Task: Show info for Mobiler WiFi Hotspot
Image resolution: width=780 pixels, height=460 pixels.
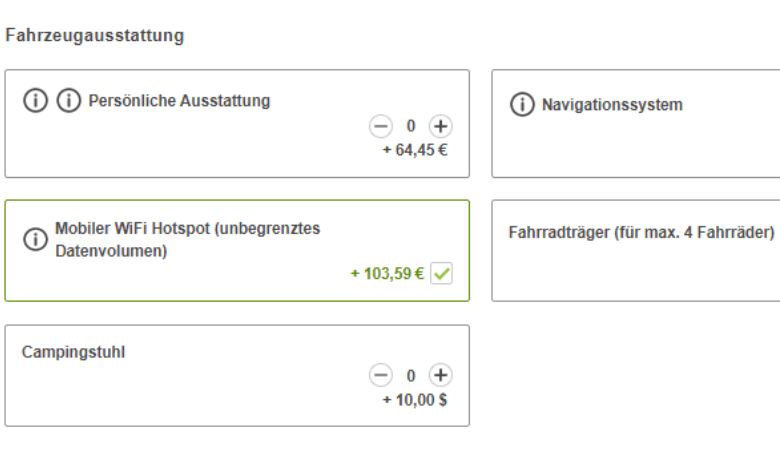Action: [35, 240]
